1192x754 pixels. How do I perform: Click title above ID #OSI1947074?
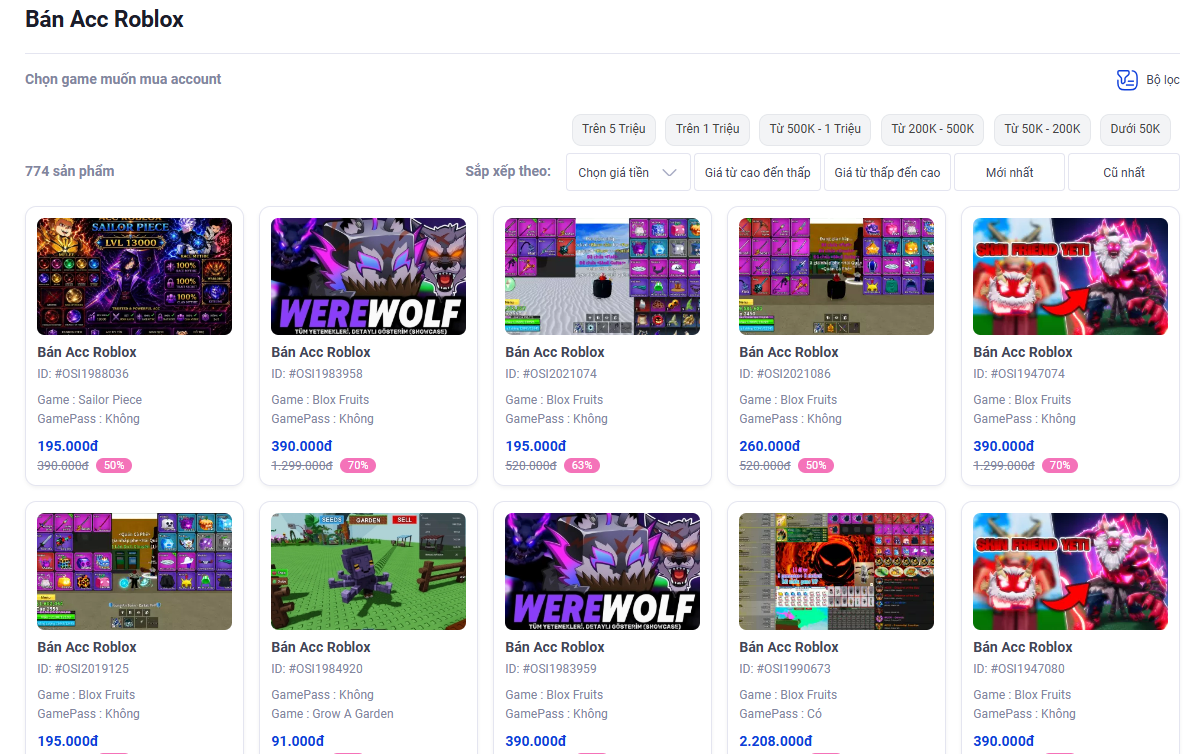(x=1022, y=352)
